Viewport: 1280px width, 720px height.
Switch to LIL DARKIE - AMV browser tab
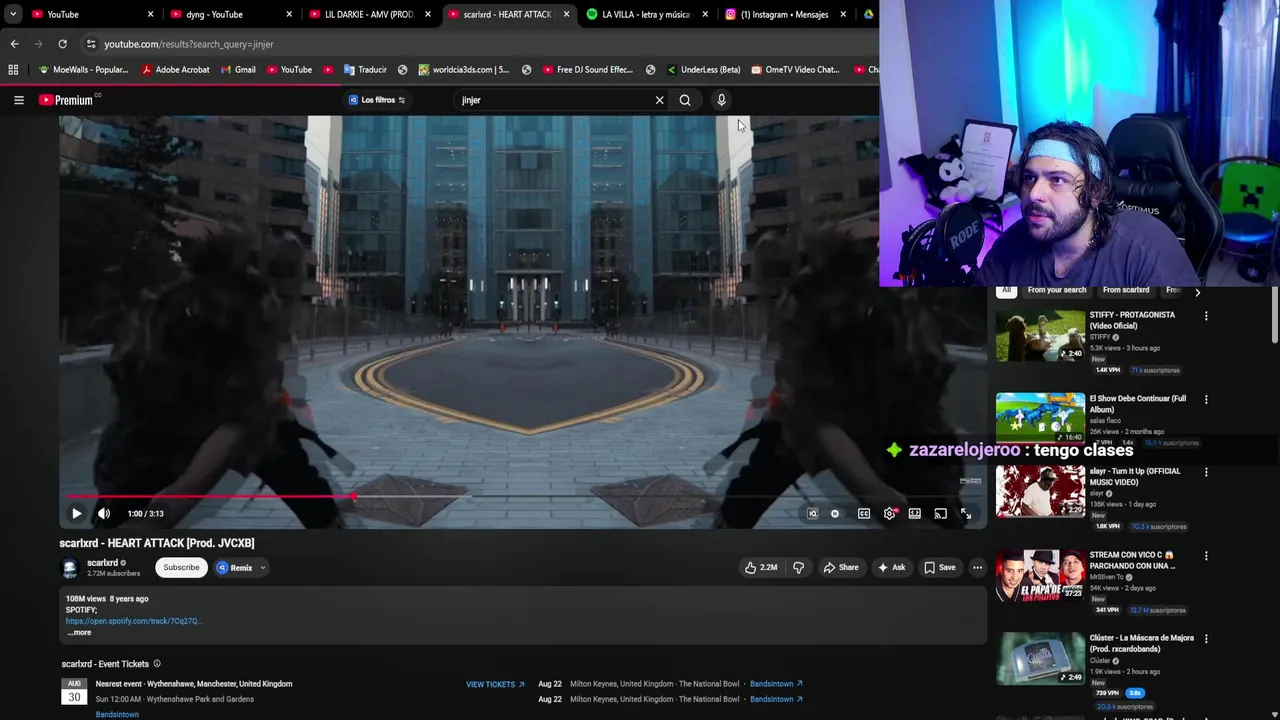[x=369, y=15]
